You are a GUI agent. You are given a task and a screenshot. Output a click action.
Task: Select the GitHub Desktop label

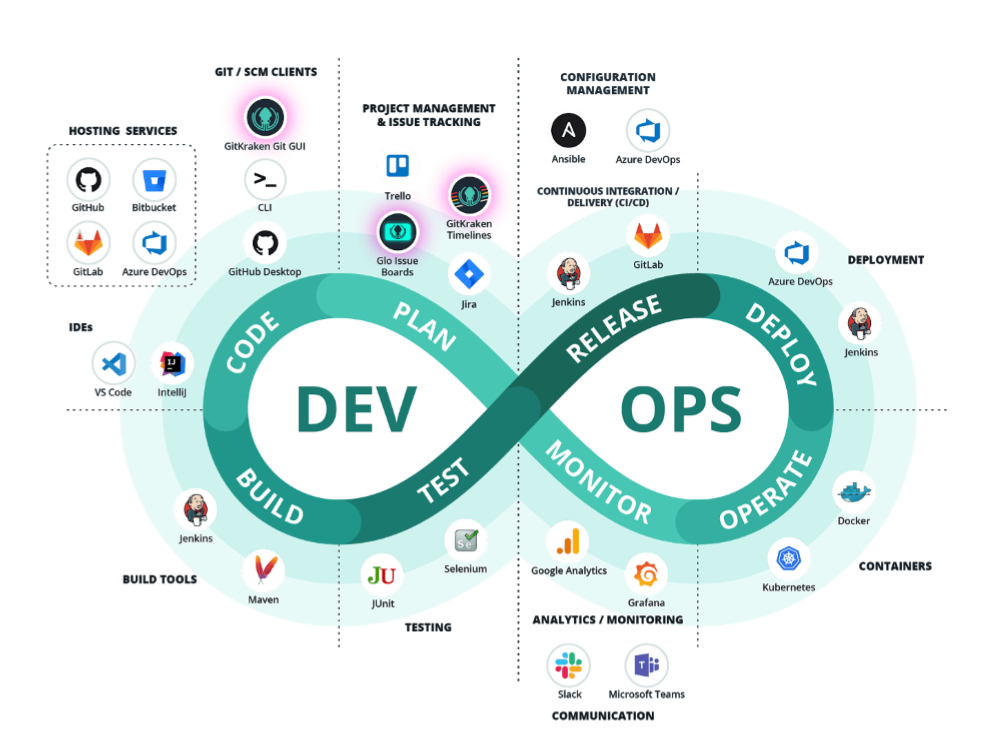pyautogui.click(x=264, y=271)
